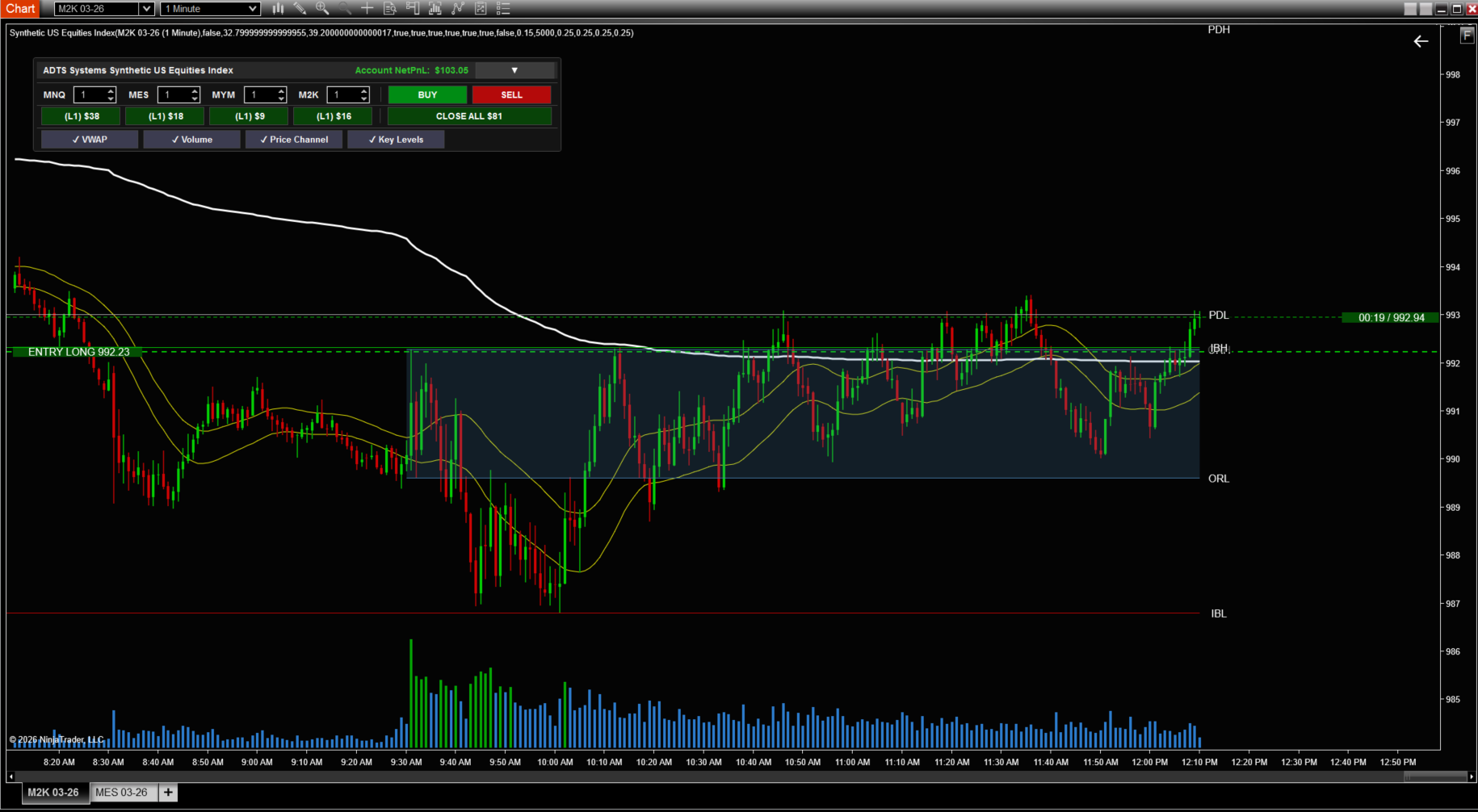Open the Strategies icon on the toolbar
The image size is (1478, 812).
pos(457,8)
